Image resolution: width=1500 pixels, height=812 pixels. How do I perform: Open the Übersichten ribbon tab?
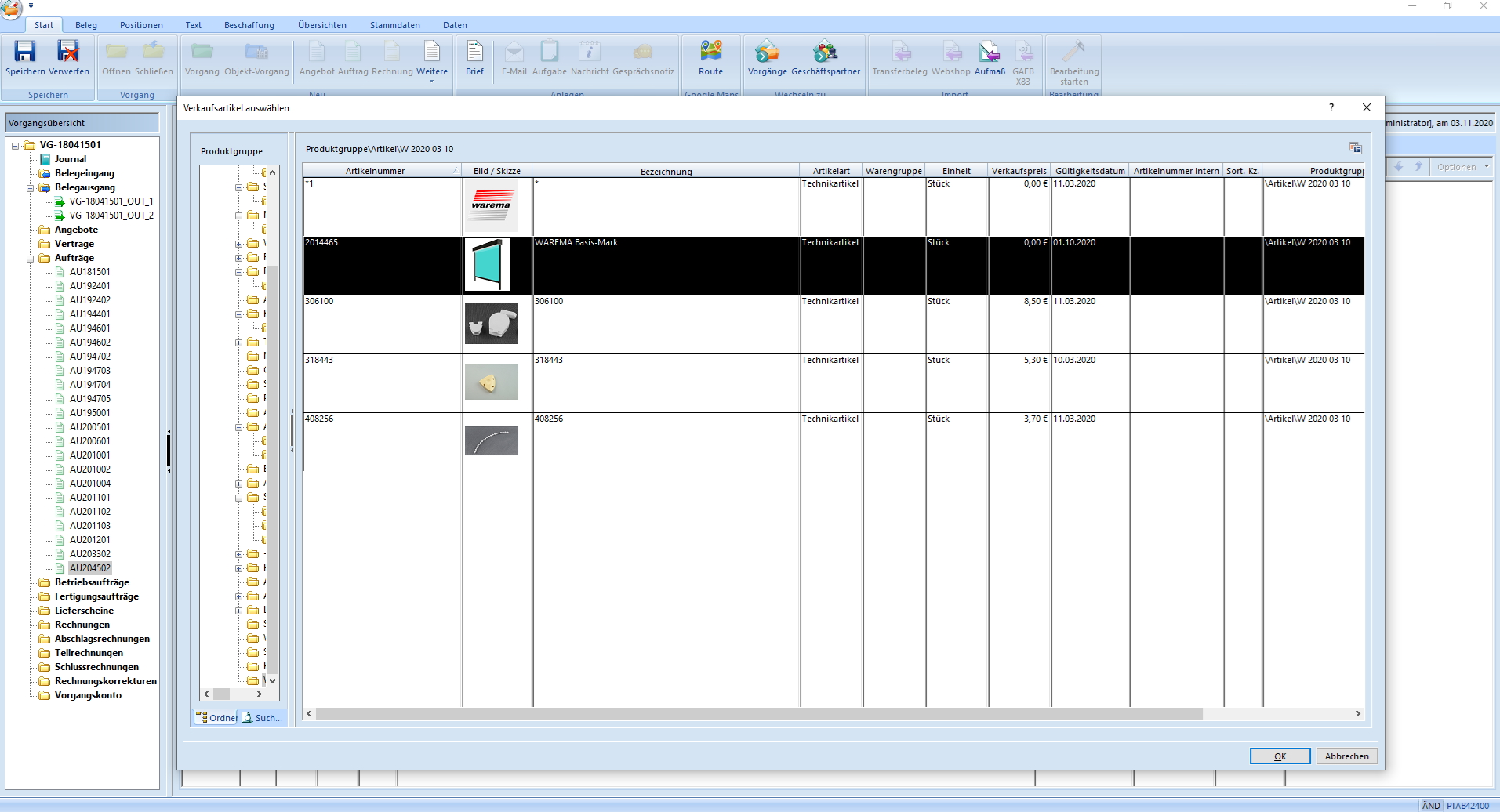pos(322,25)
